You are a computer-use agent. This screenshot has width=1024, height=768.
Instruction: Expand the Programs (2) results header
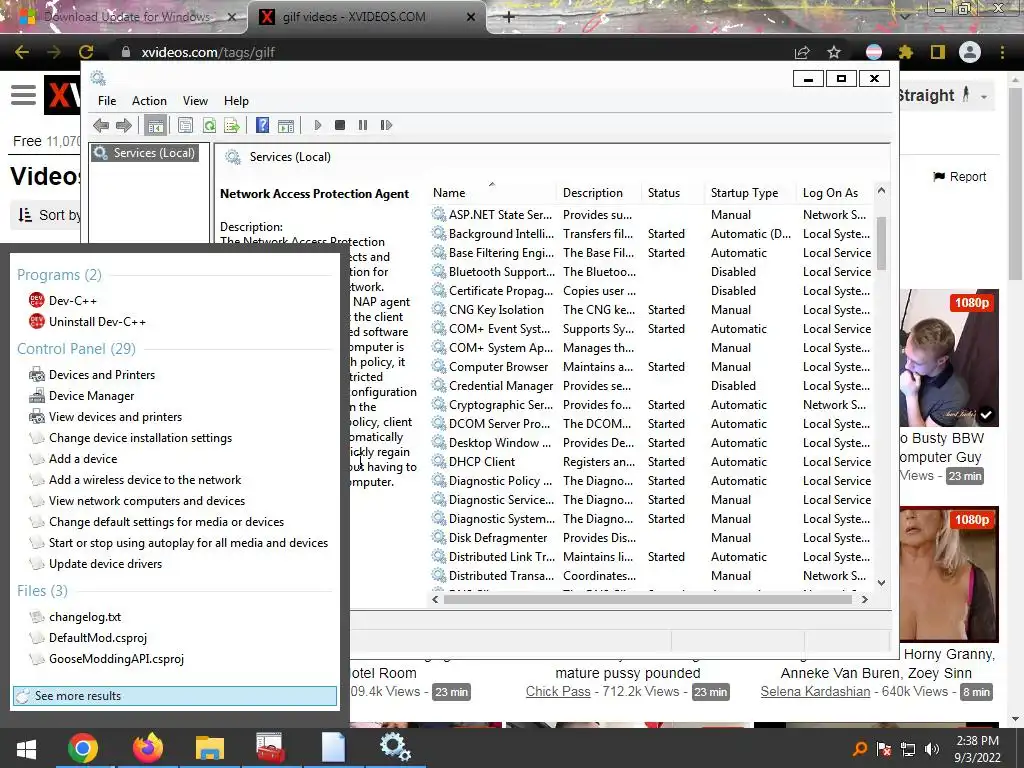click(x=59, y=275)
